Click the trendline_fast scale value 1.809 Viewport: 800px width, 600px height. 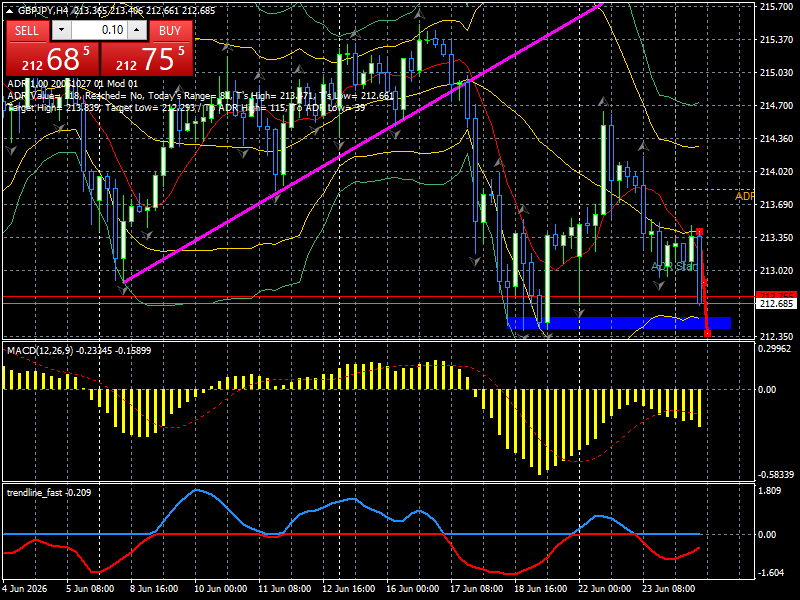click(770, 491)
